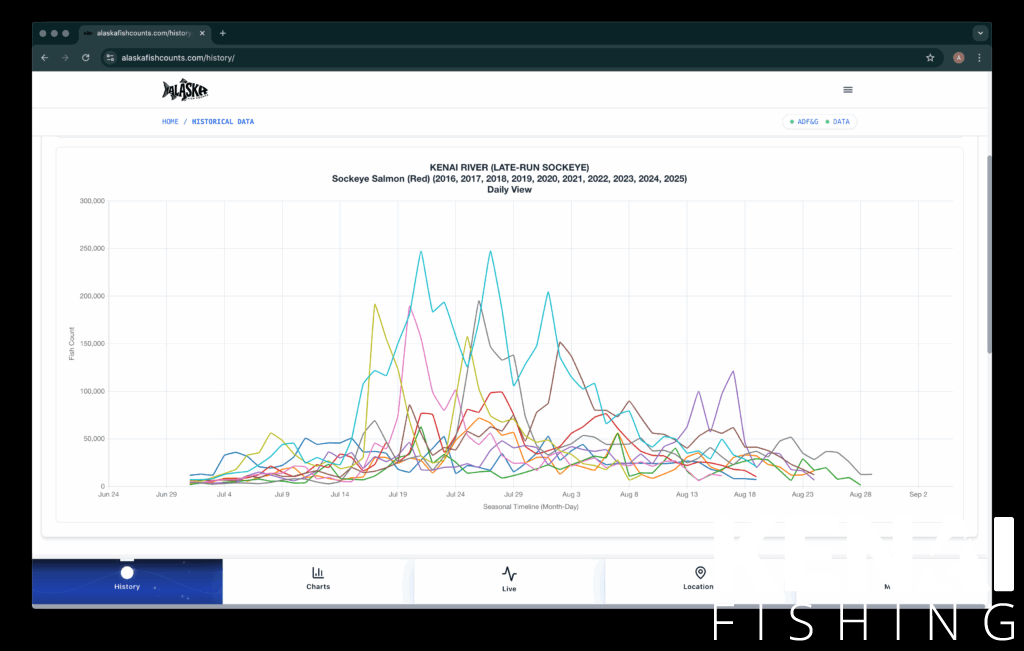
Task: Reload the page in browser
Action: tap(86, 58)
